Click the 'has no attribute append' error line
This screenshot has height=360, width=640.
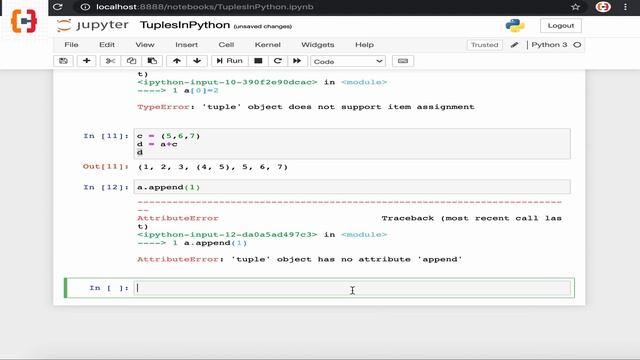(x=300, y=259)
